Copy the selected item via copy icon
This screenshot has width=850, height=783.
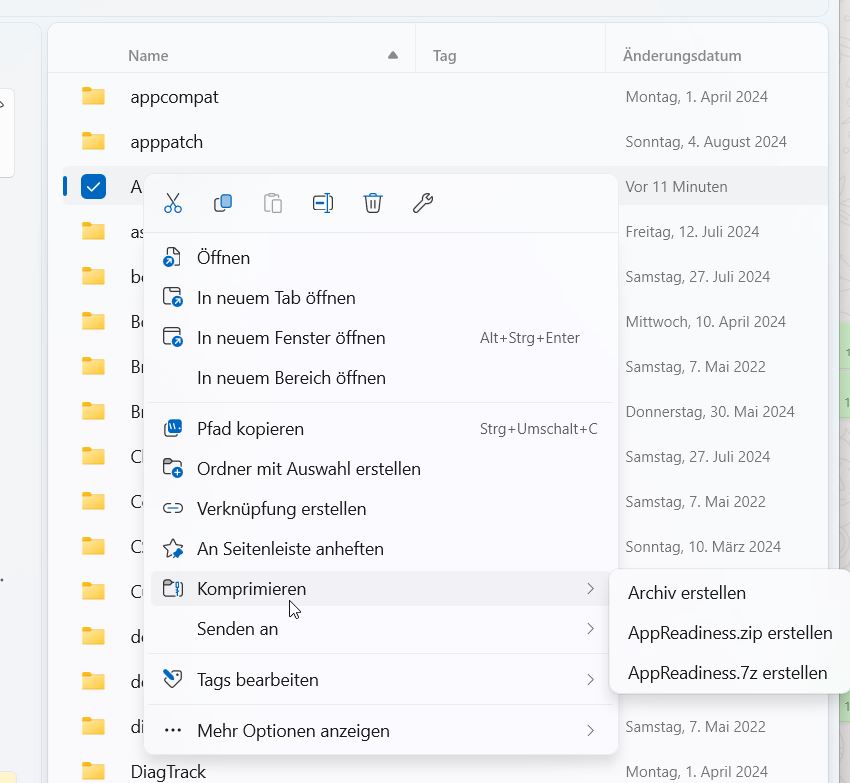(223, 203)
